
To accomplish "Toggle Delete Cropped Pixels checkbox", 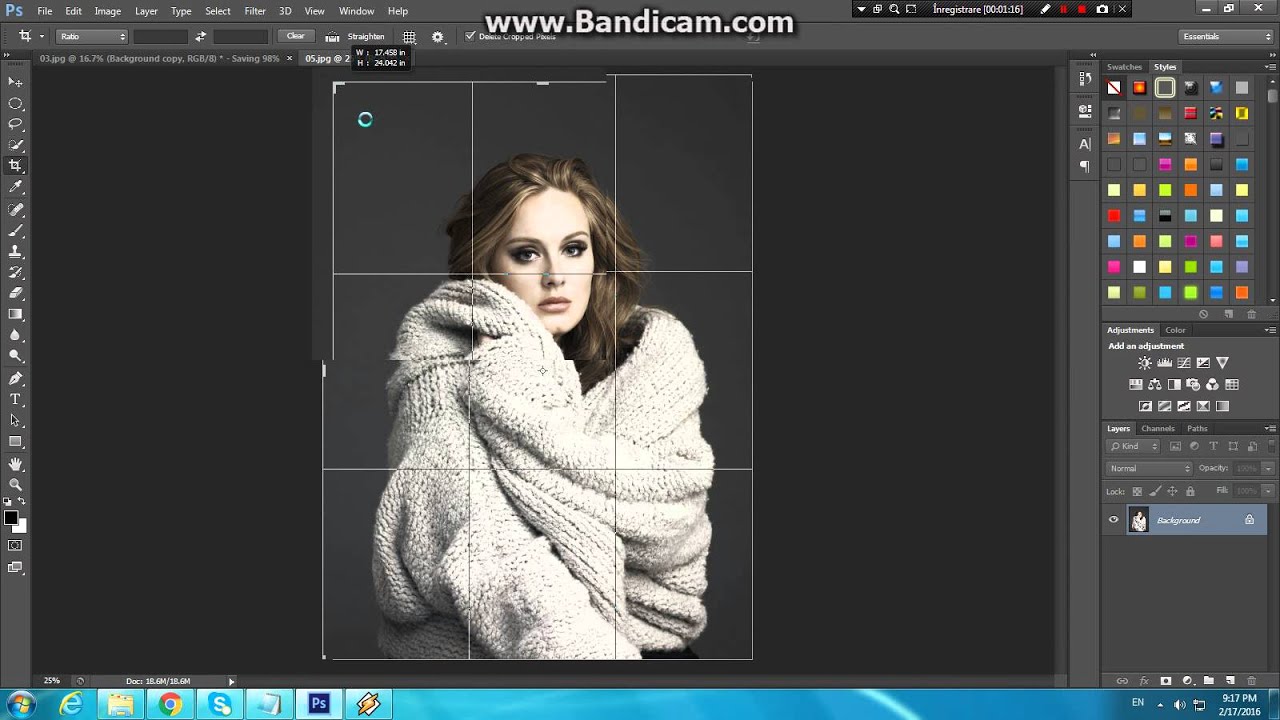I will (470, 36).
